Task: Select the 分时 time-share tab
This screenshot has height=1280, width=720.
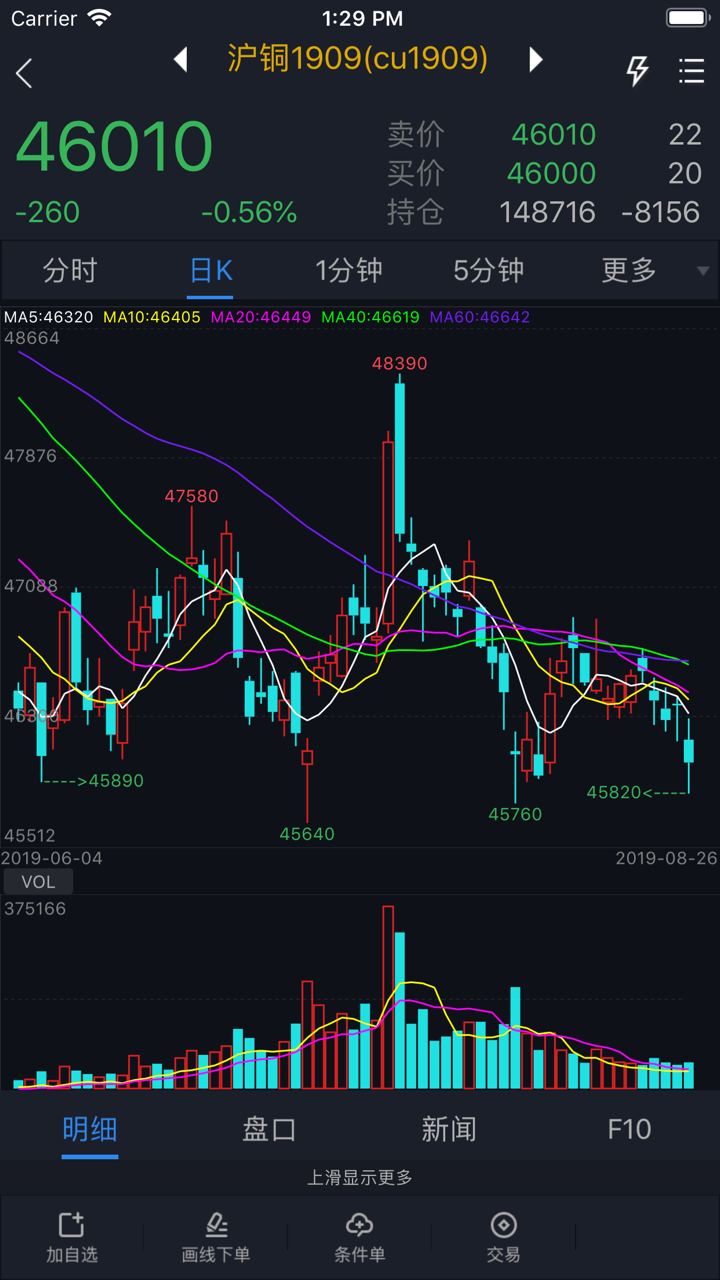Action: click(x=70, y=270)
